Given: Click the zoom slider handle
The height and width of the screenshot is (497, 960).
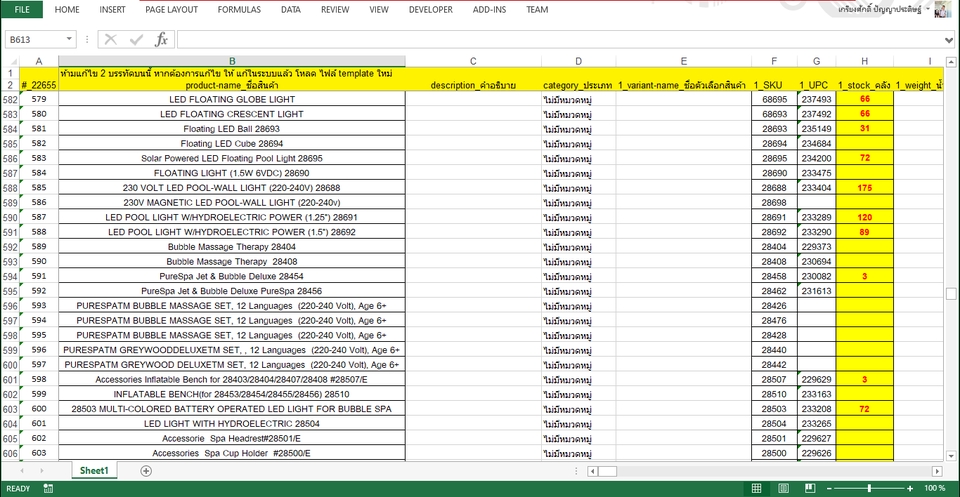Looking at the screenshot, I should tap(870, 488).
